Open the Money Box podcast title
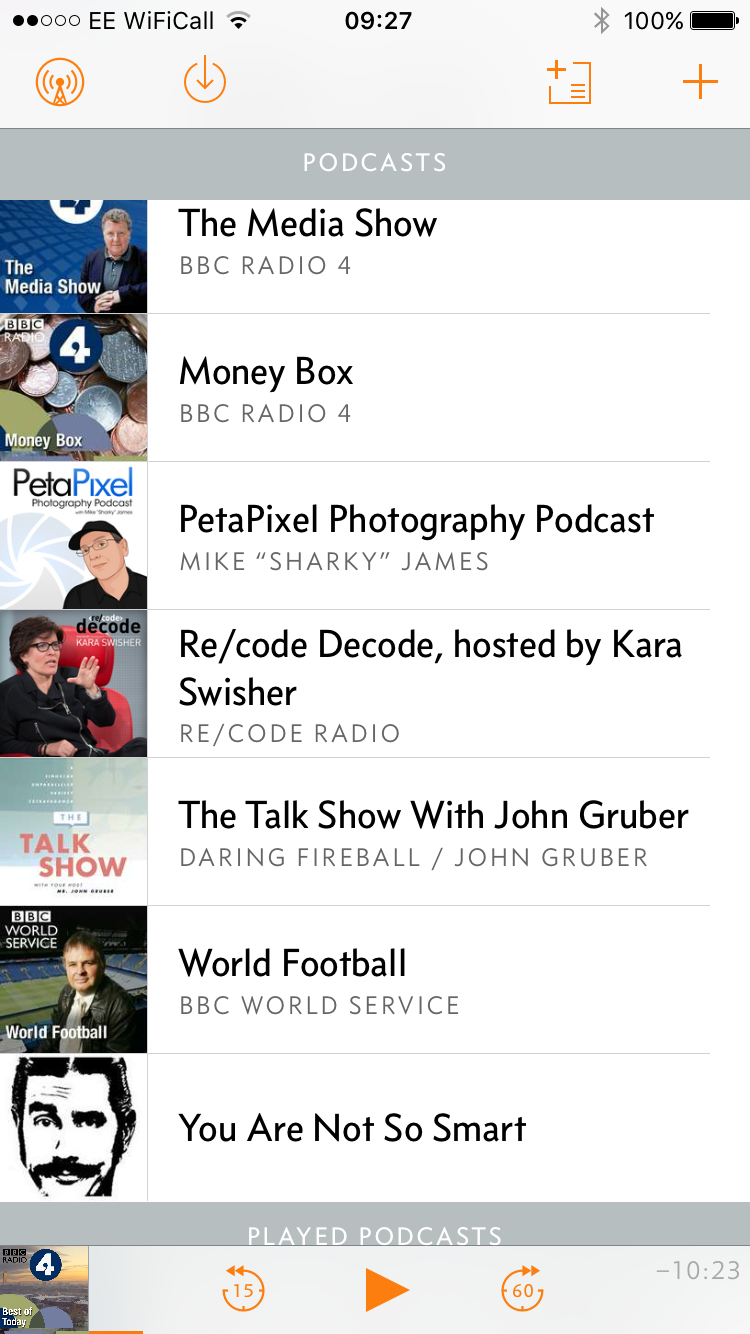 coord(266,372)
